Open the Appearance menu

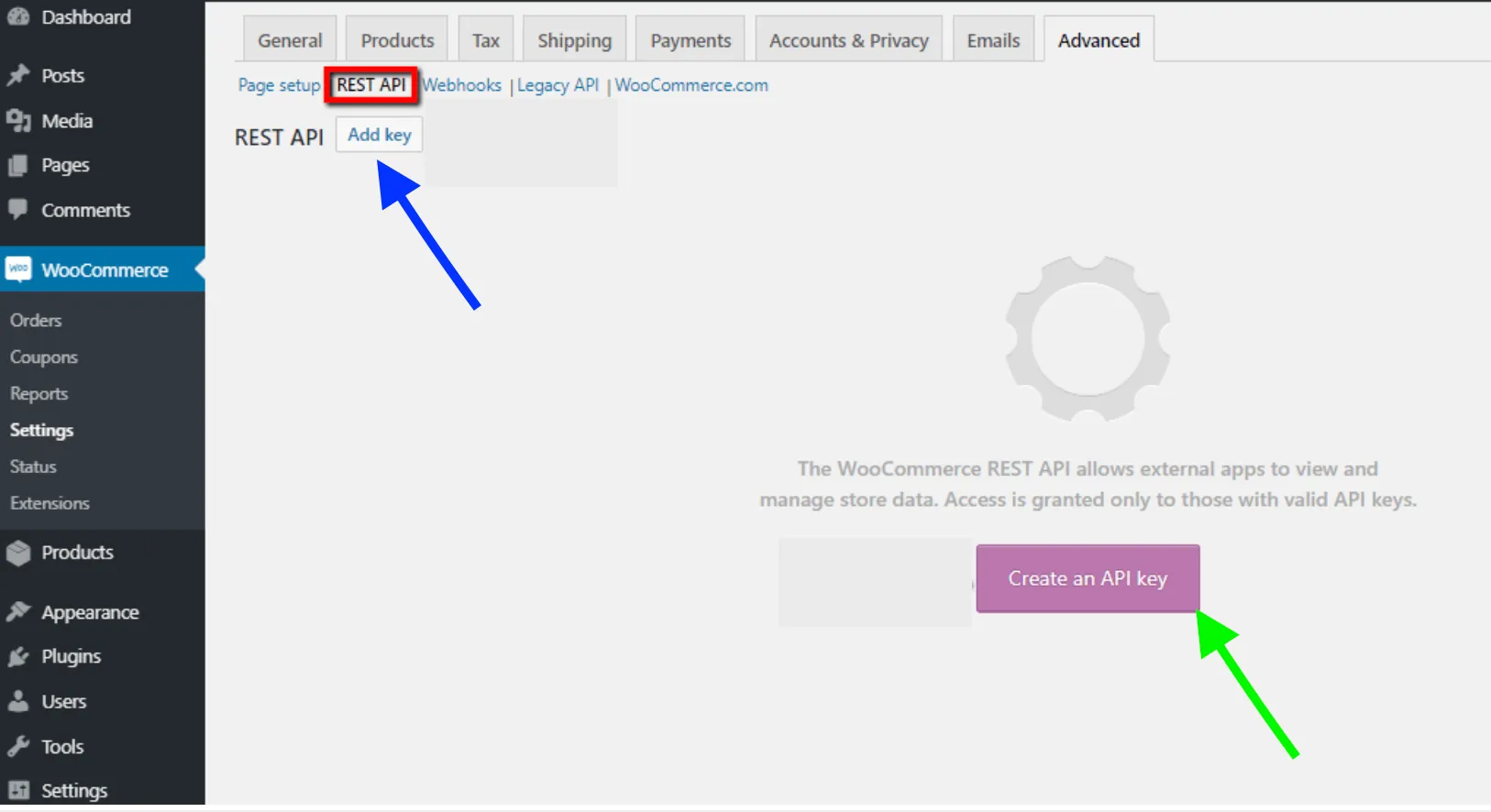90,612
